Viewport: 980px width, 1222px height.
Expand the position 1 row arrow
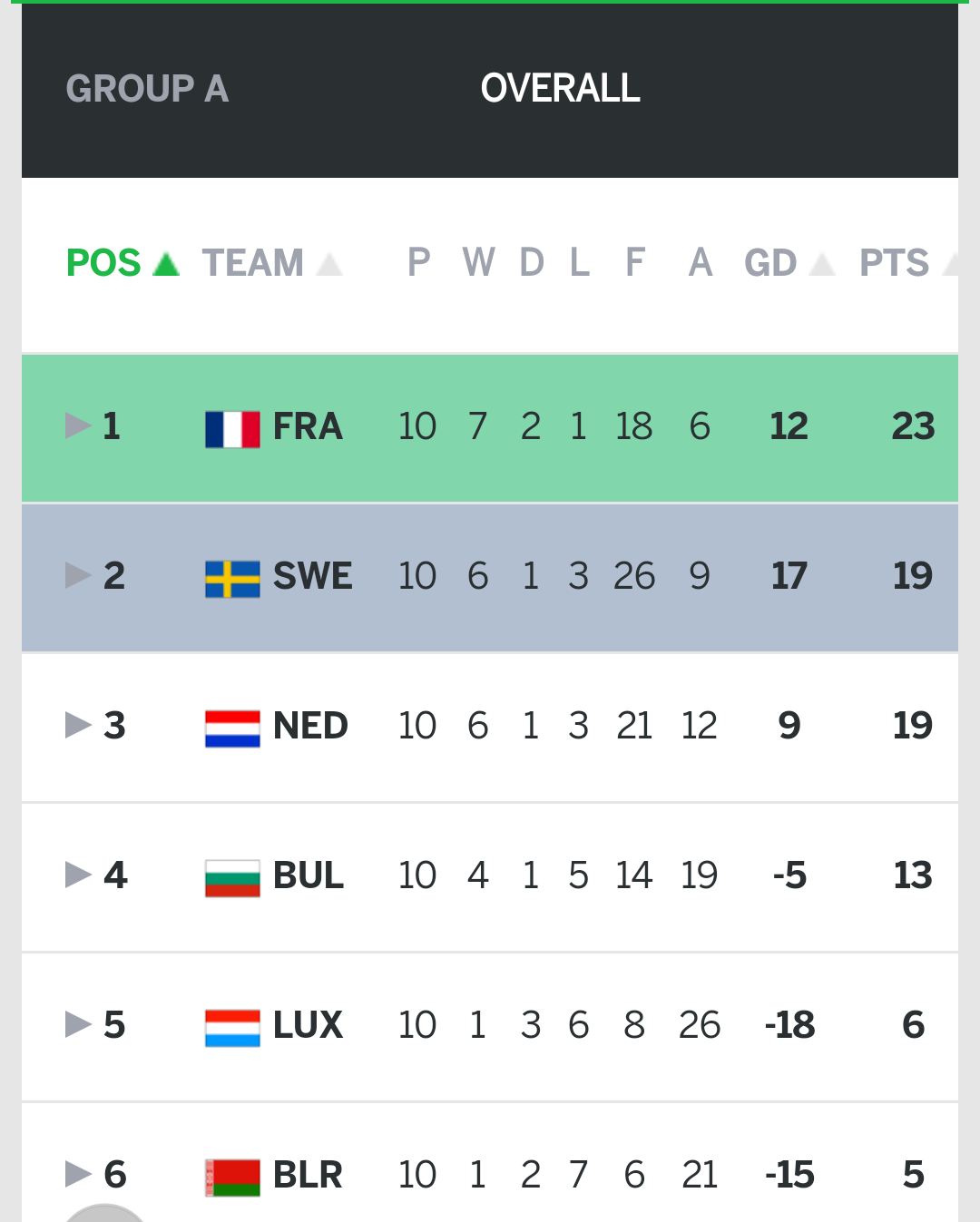[78, 425]
